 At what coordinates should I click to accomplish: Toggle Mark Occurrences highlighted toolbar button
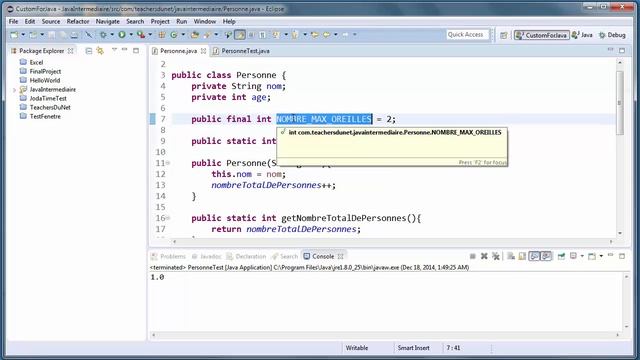(x=240, y=35)
